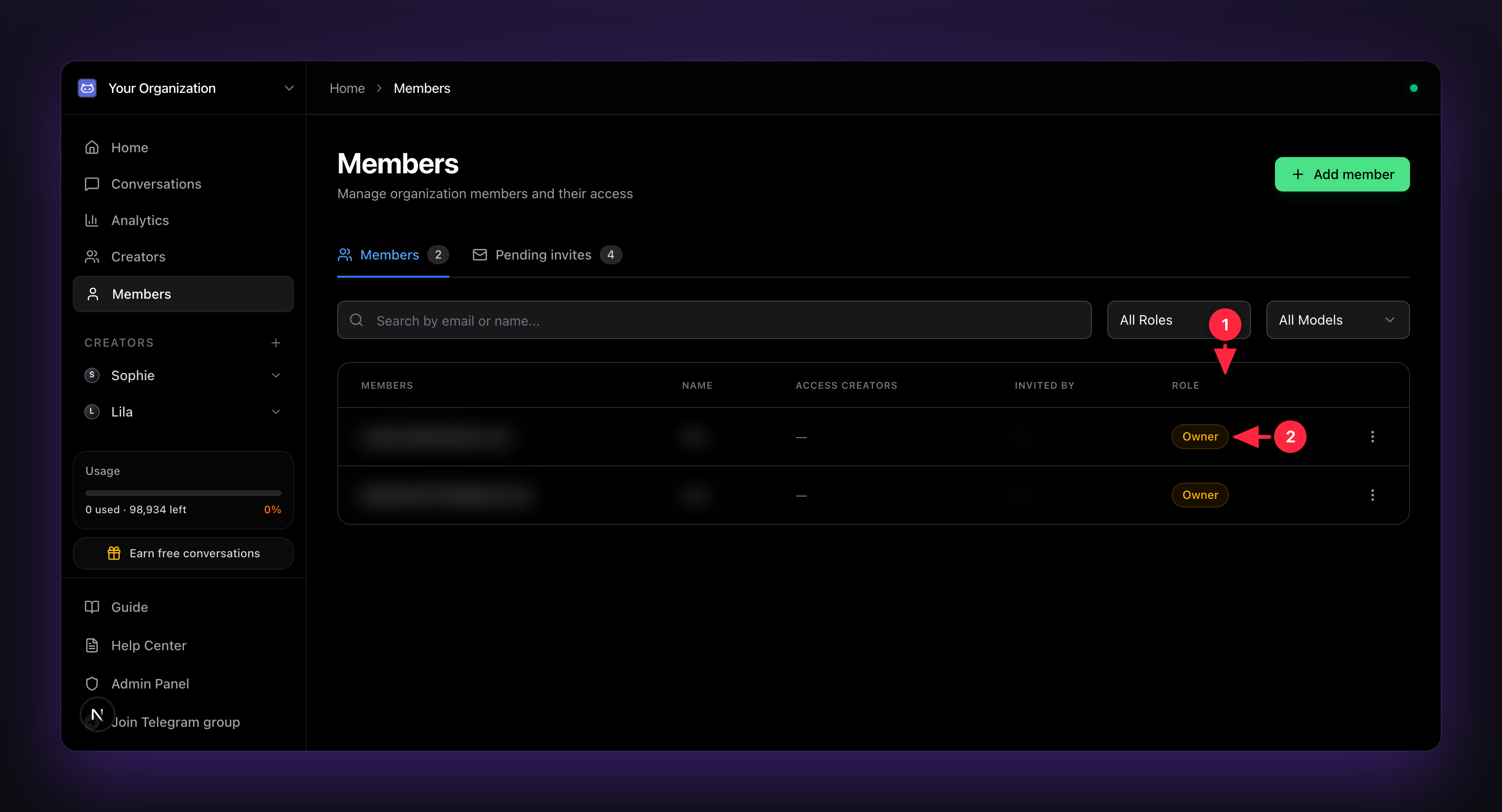Viewport: 1502px width, 812px height.
Task: Click the search magnifier icon
Action: pos(356,320)
